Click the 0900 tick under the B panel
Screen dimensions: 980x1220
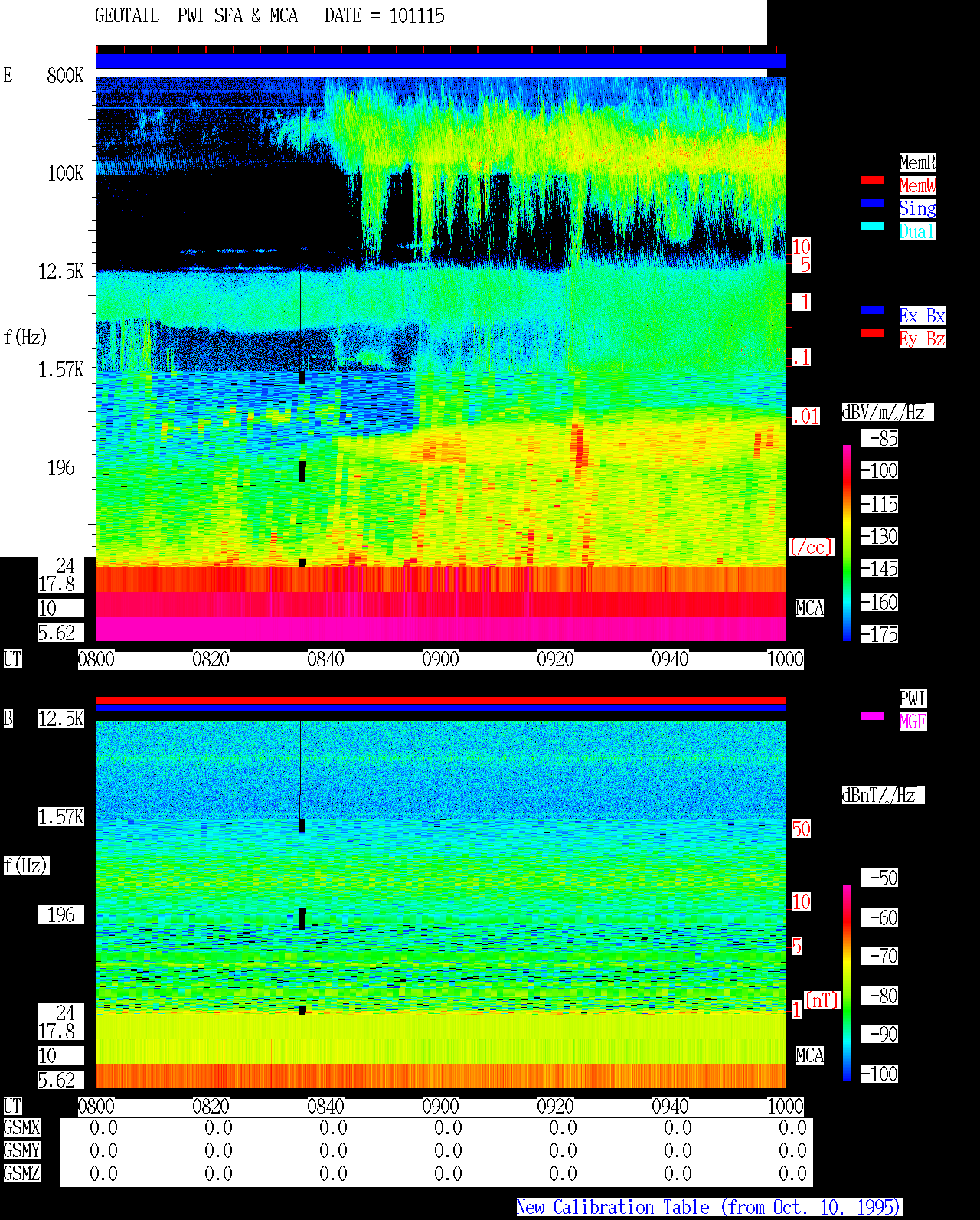[440, 1107]
